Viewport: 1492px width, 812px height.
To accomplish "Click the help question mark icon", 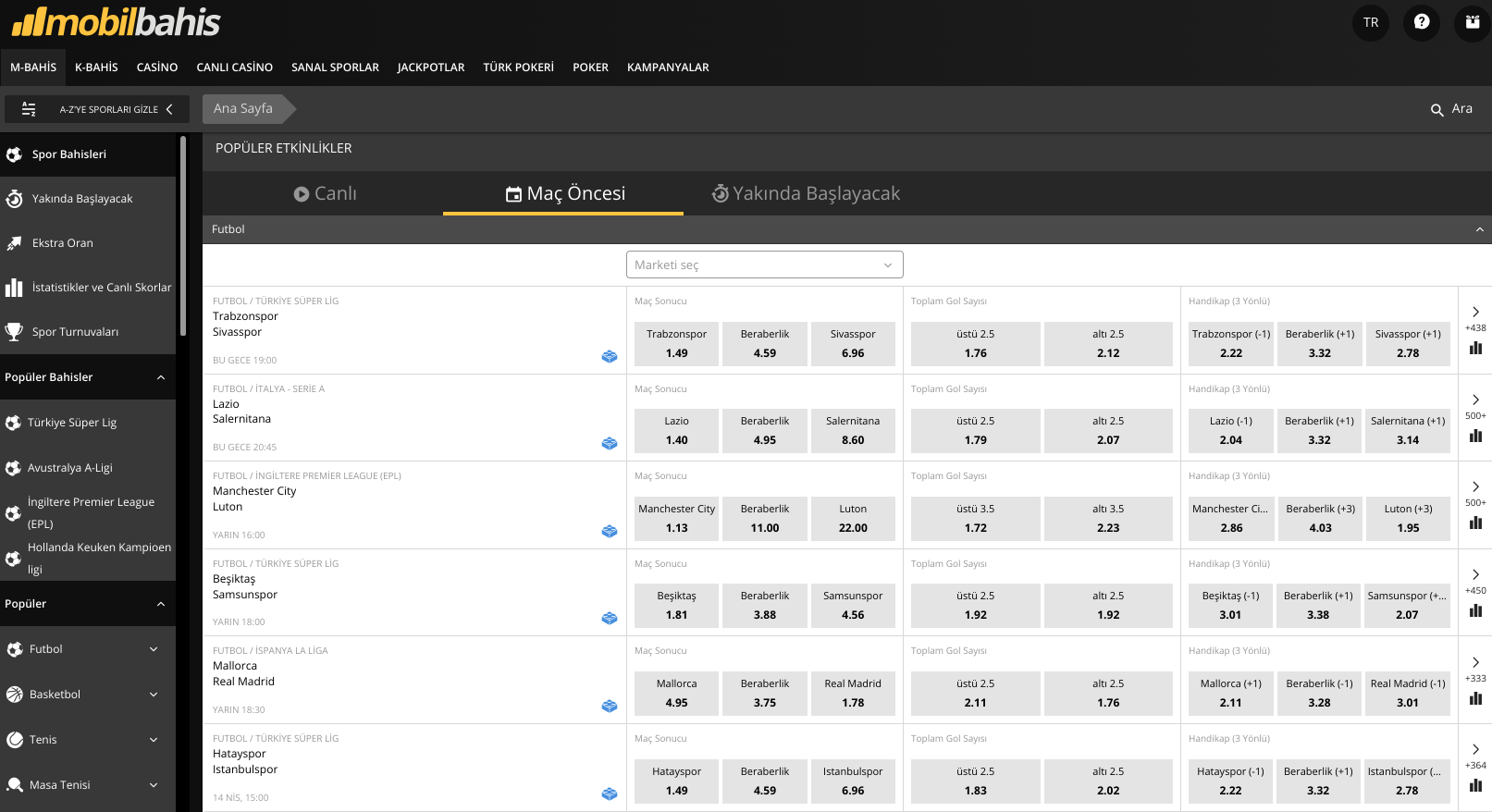I will tap(1422, 22).
